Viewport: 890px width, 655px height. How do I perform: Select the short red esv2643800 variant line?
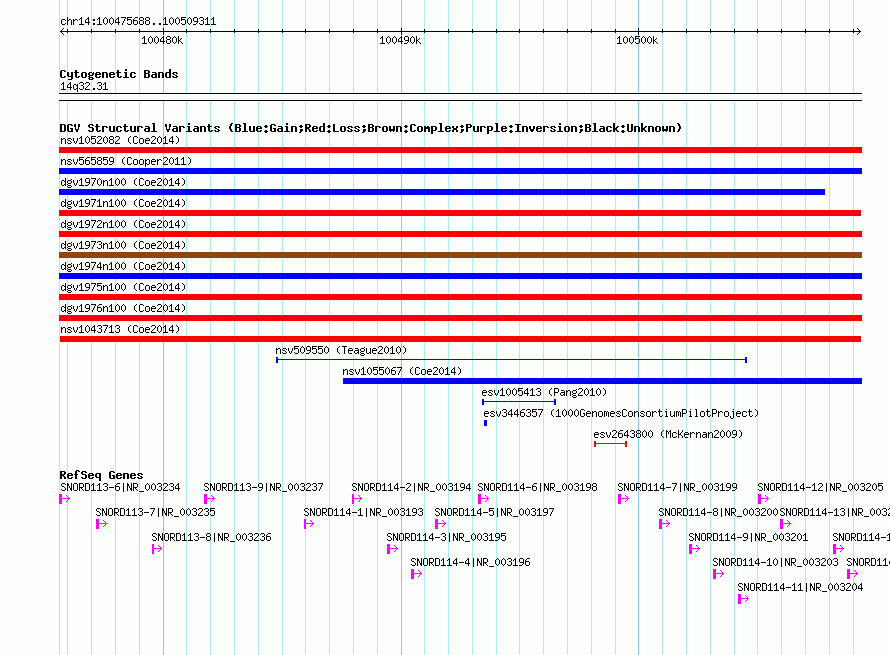[x=610, y=444]
